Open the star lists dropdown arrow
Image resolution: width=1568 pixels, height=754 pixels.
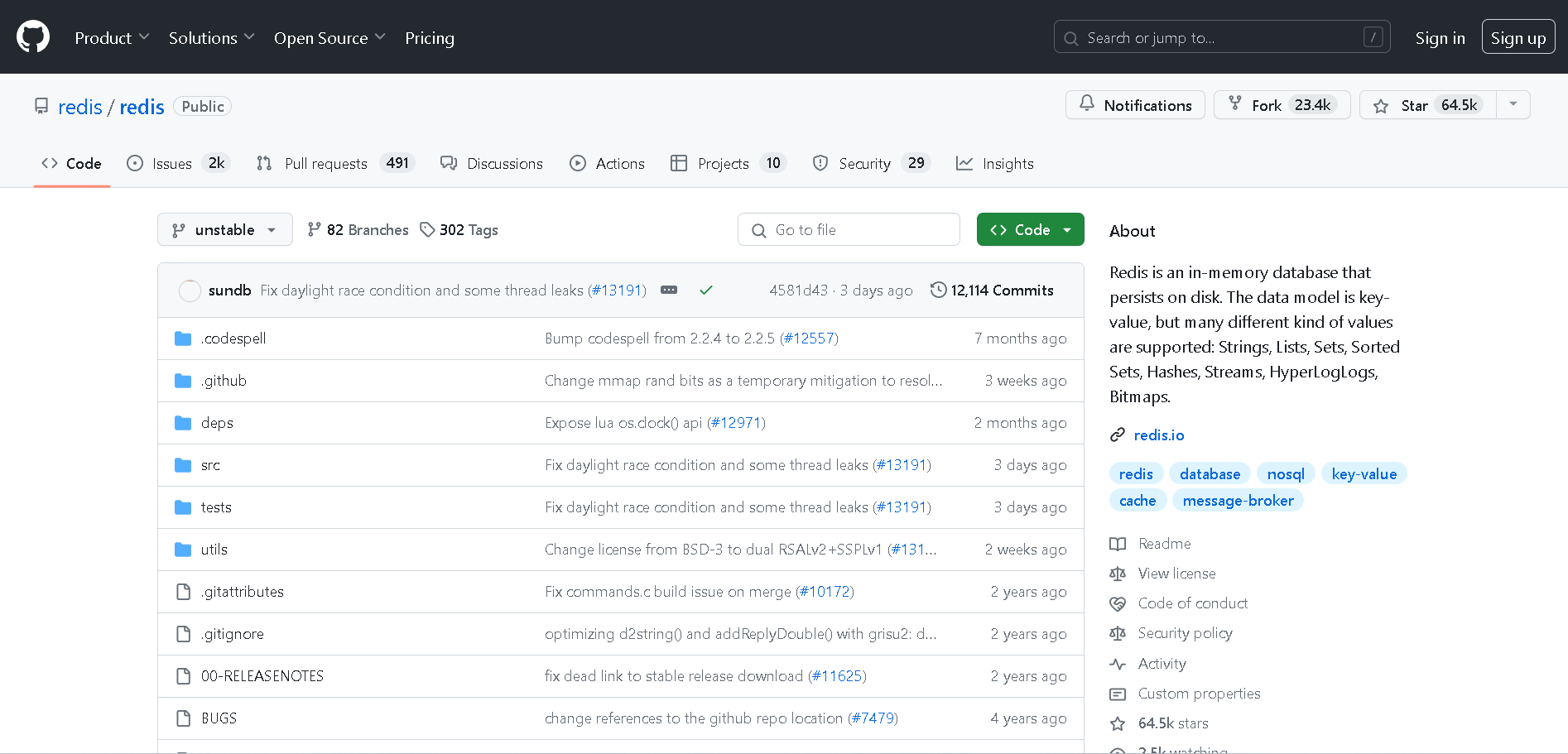click(1513, 104)
